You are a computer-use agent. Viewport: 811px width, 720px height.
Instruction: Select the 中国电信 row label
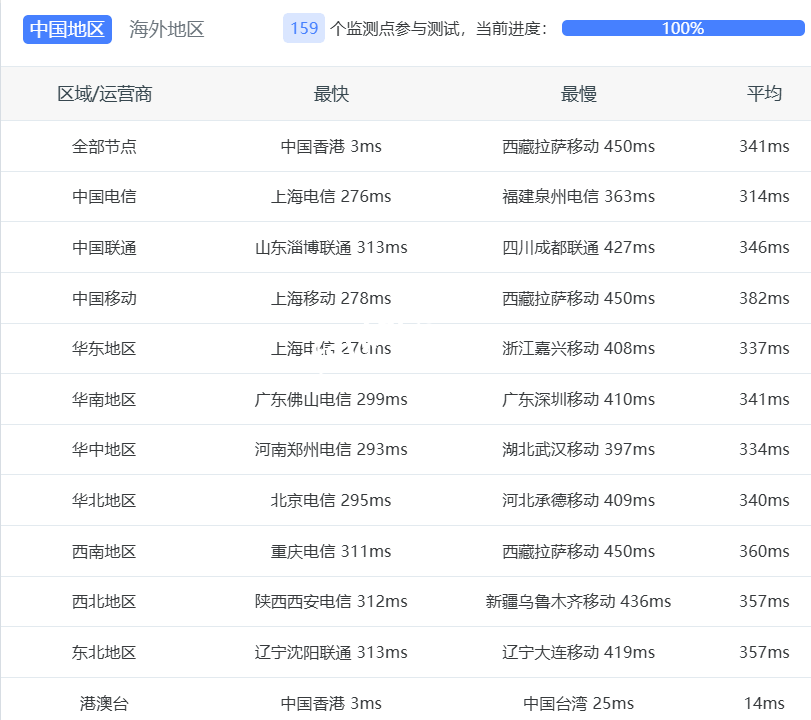point(104,197)
